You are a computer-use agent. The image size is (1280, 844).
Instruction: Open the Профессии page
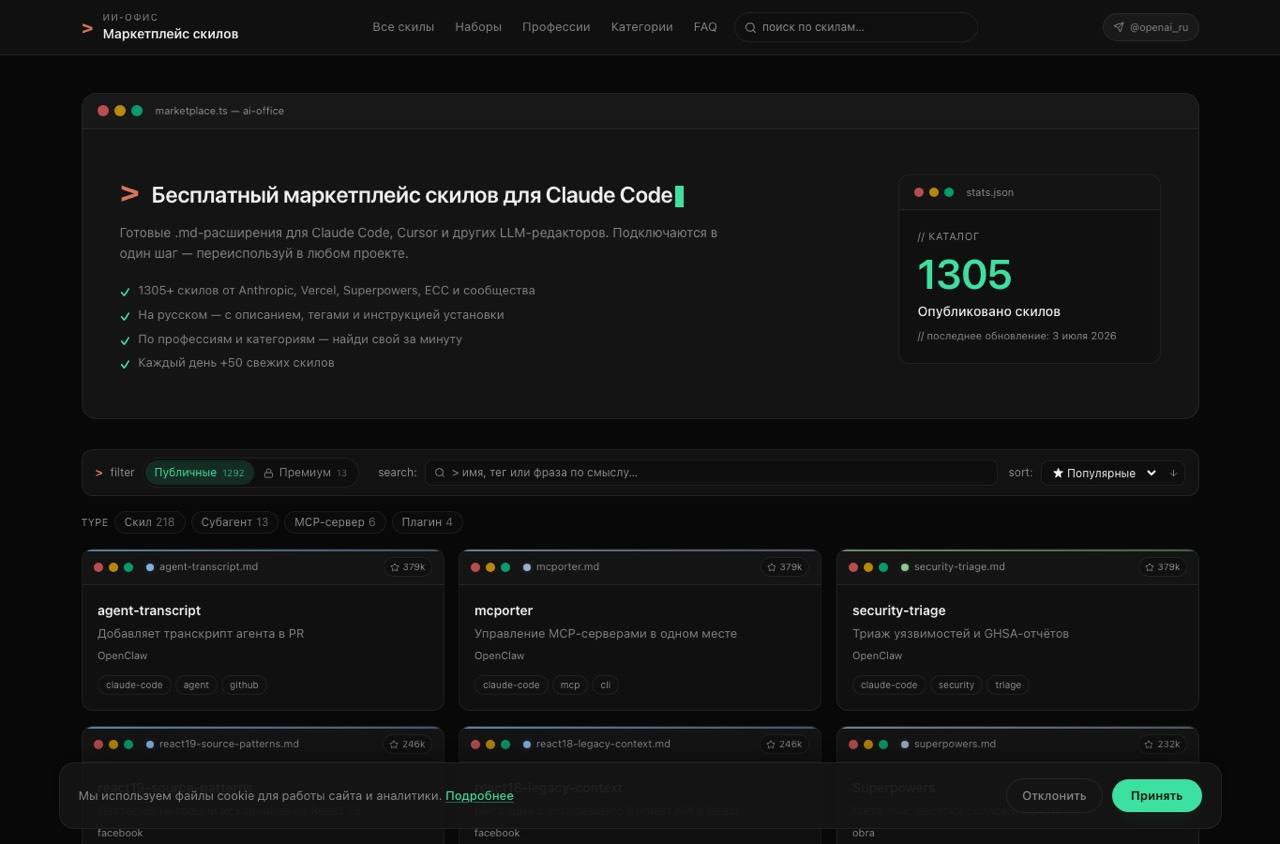click(556, 27)
